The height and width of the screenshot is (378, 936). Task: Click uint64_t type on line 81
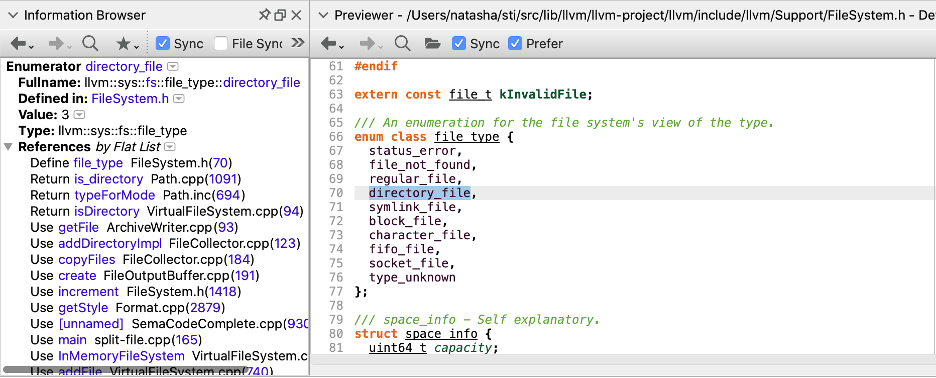pos(398,348)
